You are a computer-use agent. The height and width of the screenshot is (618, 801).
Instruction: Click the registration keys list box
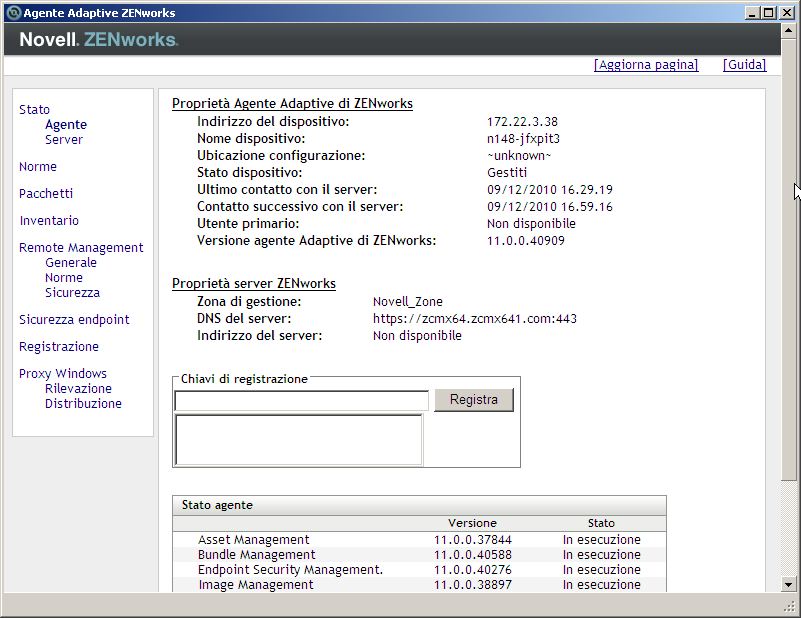point(299,440)
